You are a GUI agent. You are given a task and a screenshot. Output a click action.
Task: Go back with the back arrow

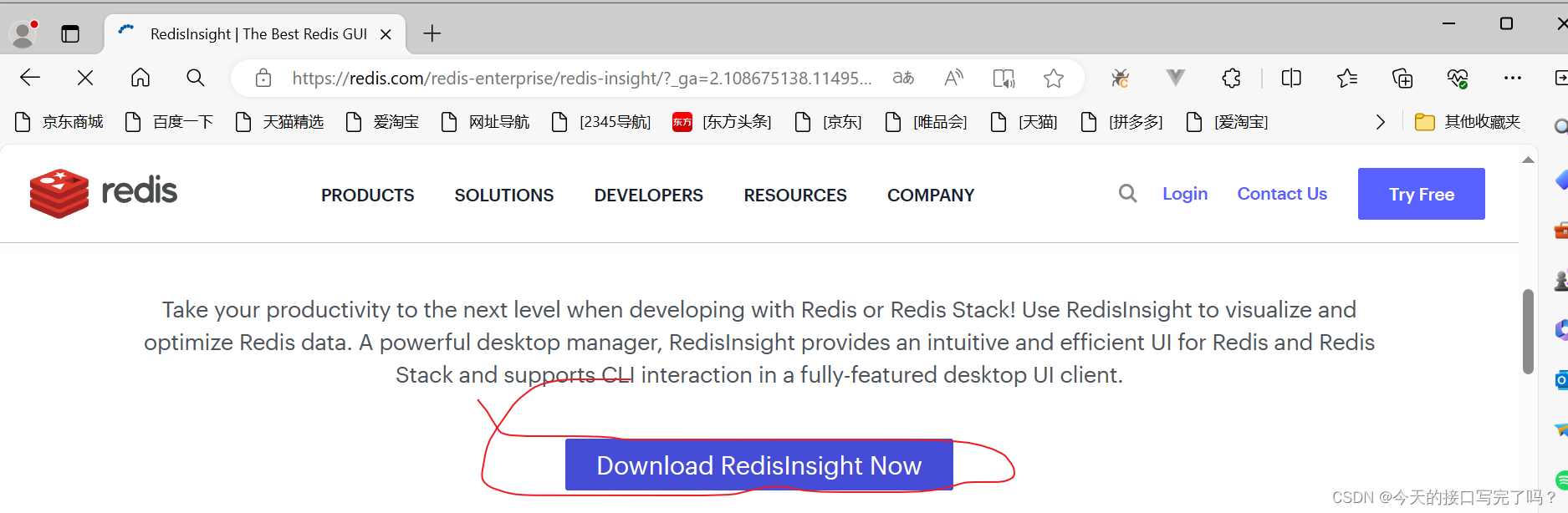click(x=30, y=78)
